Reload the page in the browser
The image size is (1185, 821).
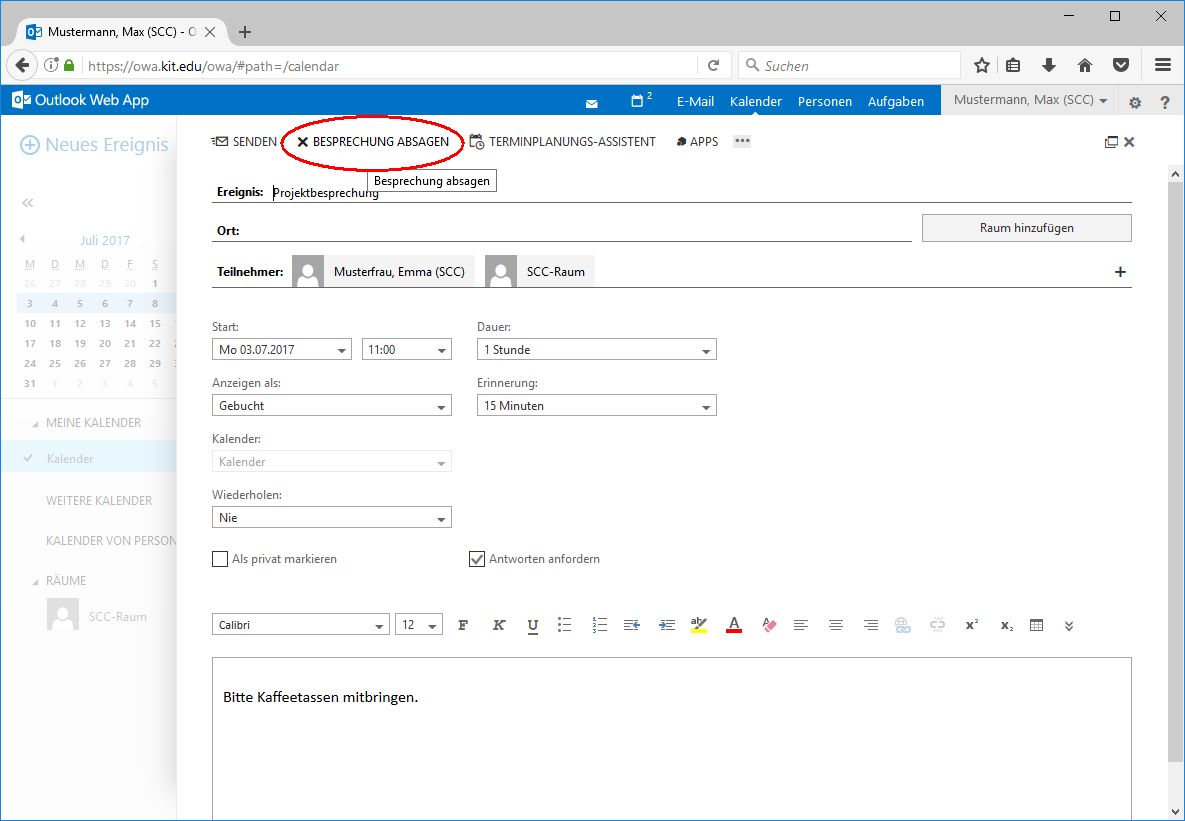[x=713, y=66]
